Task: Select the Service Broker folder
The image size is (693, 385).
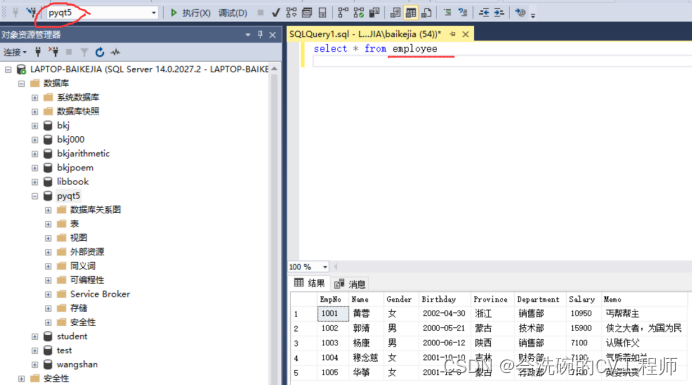Action: (100, 294)
